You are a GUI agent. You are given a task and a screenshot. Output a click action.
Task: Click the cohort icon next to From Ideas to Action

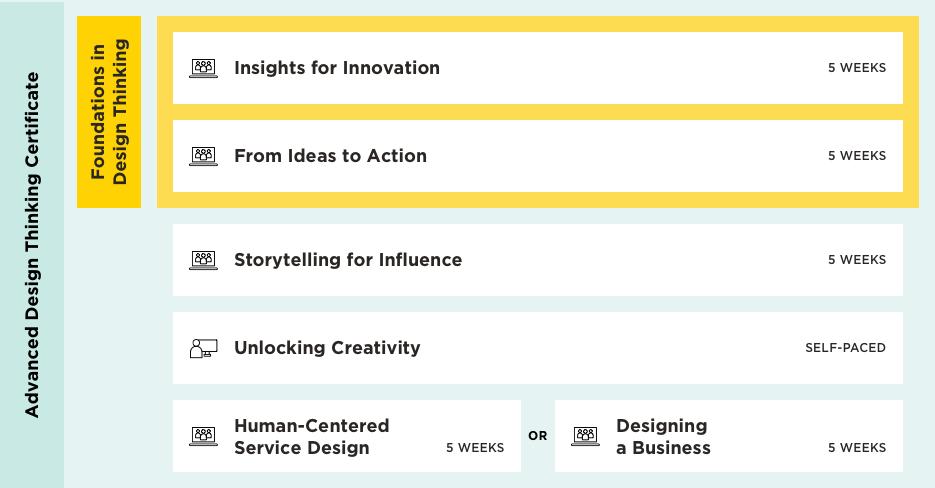click(x=203, y=156)
